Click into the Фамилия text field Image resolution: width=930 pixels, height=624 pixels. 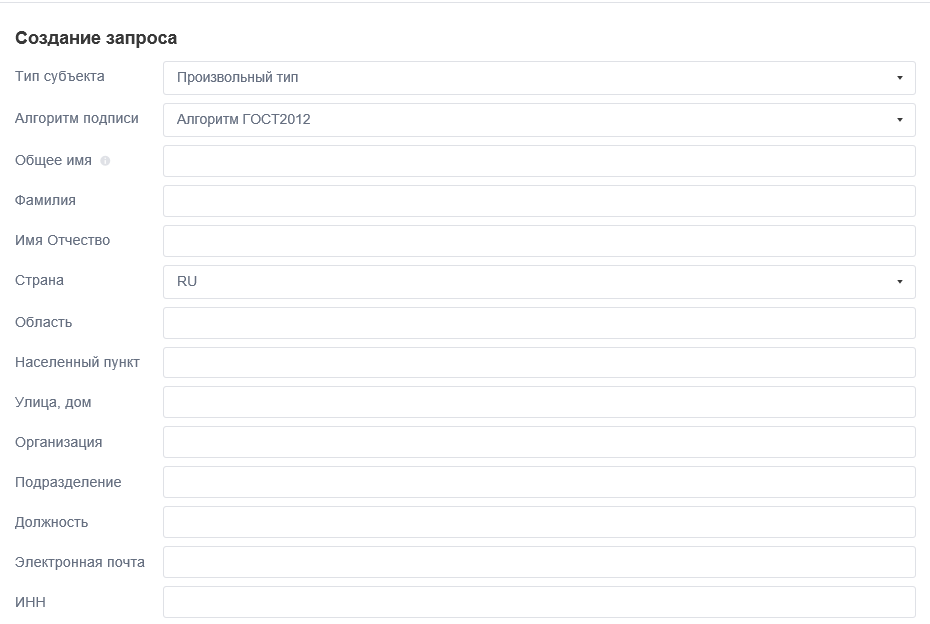pos(539,200)
